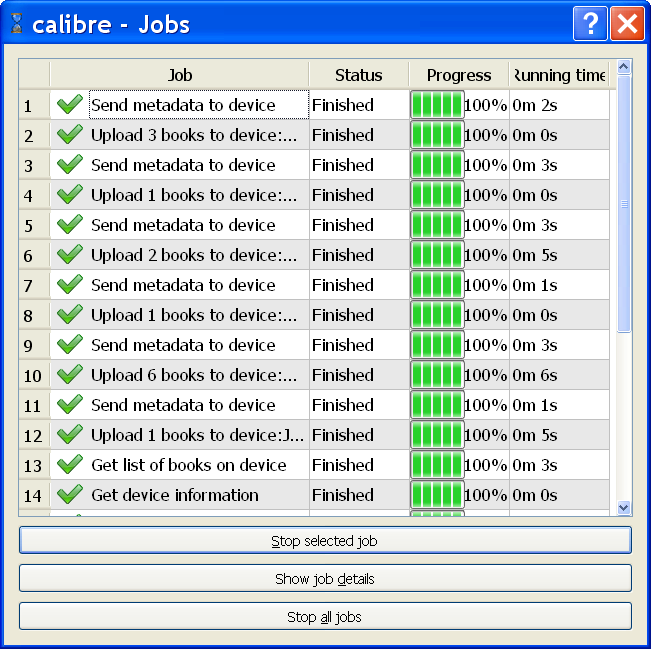Select 'Upload 3 books to device' job
Viewport: 651px width, 649px height.
[194, 135]
